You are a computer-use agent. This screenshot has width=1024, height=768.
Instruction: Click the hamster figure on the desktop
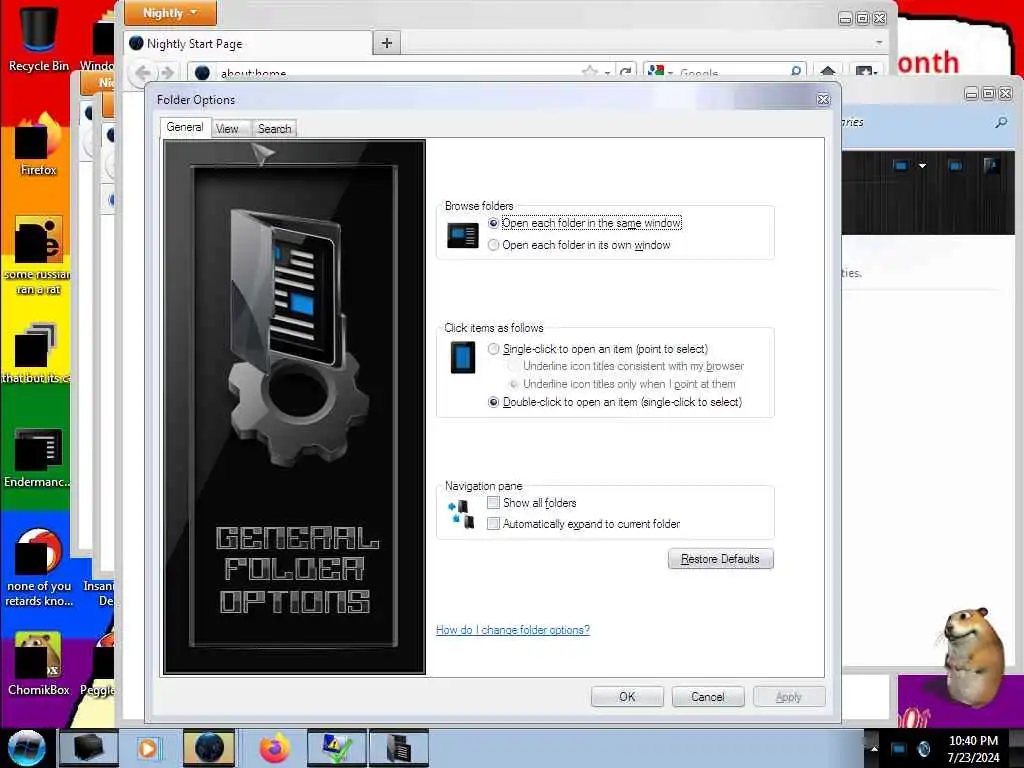pos(975,657)
